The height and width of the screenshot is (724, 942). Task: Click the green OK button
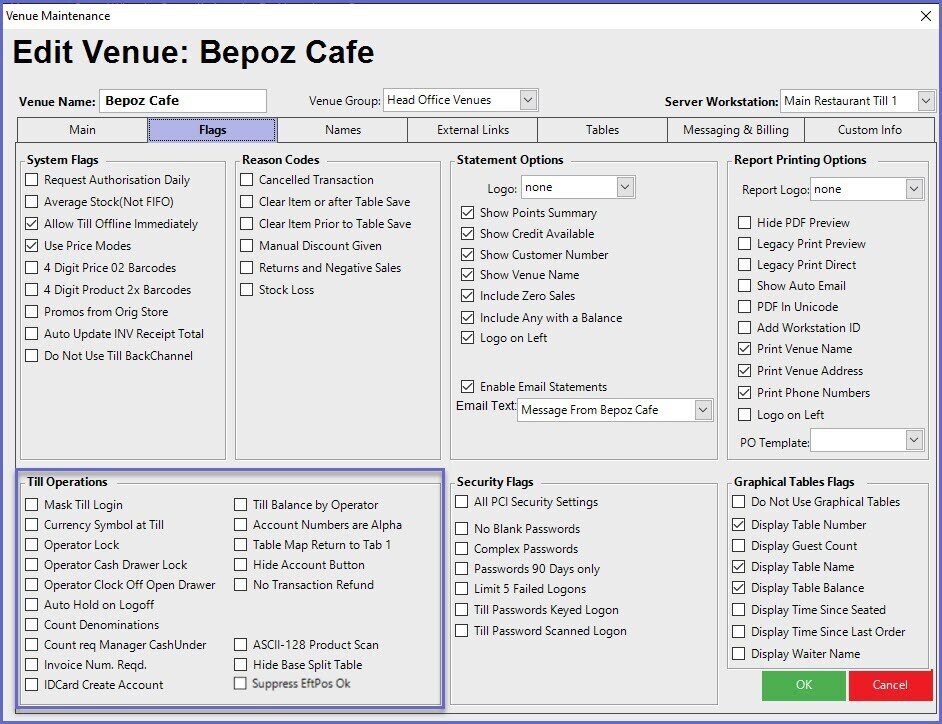[x=803, y=685]
